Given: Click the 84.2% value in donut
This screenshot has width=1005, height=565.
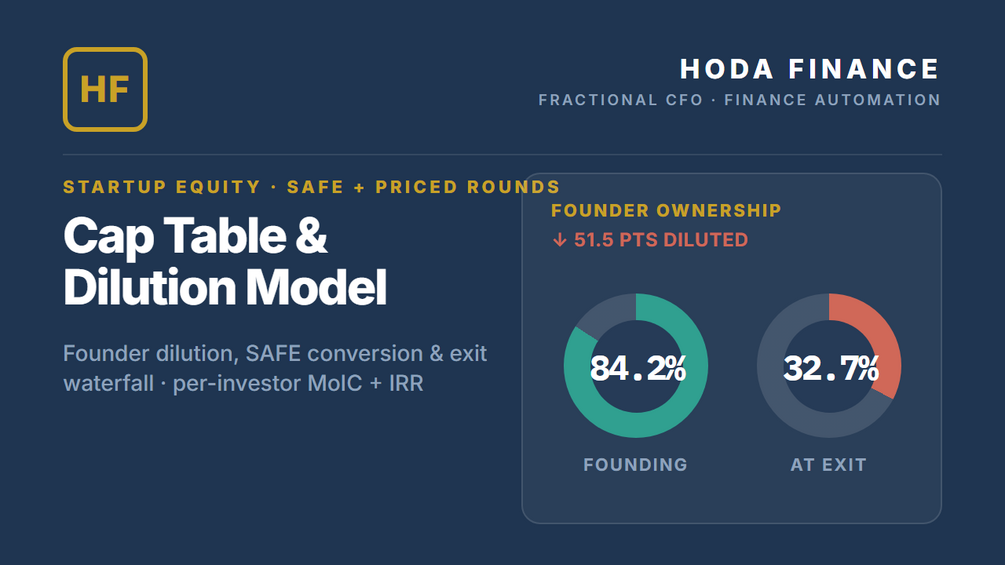Looking at the screenshot, I should 638,368.
